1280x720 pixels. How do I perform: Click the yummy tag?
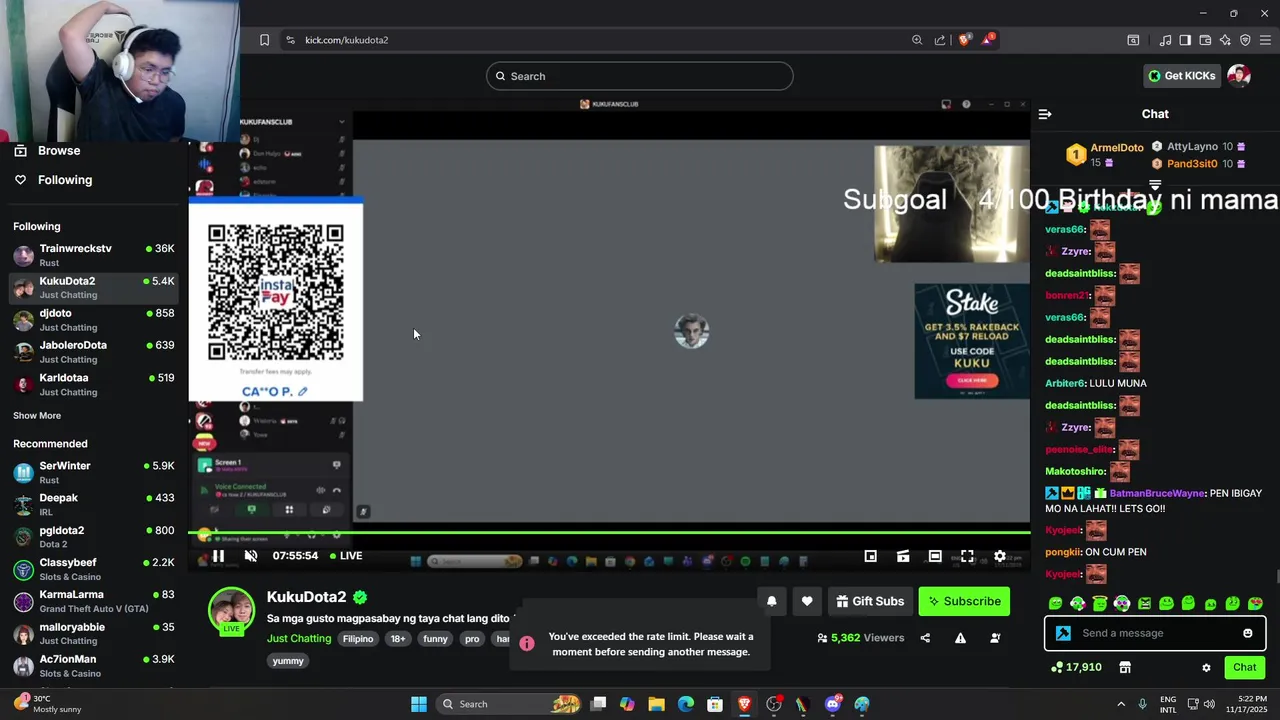288,661
